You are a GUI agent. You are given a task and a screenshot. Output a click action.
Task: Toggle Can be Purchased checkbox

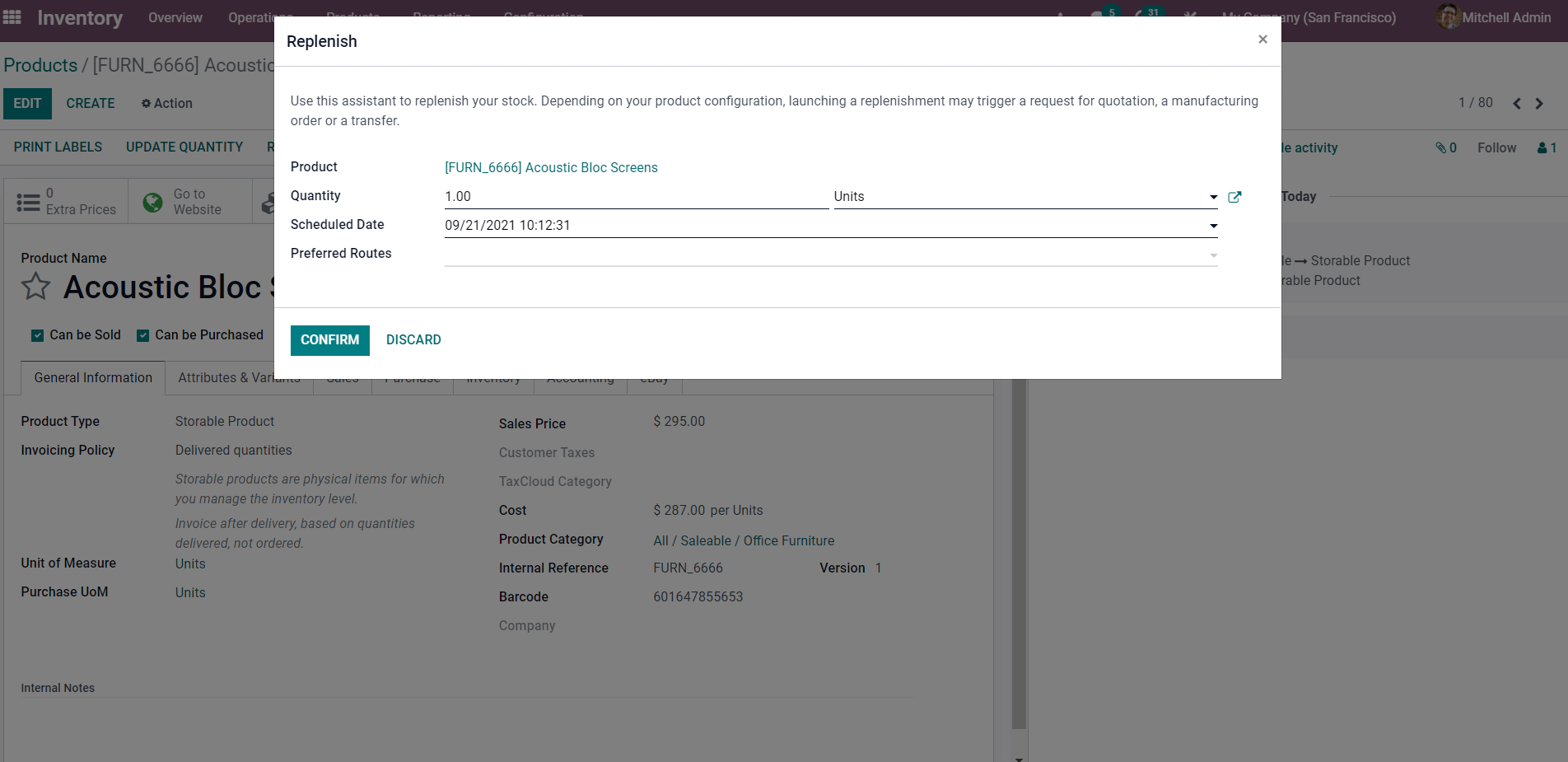point(142,335)
